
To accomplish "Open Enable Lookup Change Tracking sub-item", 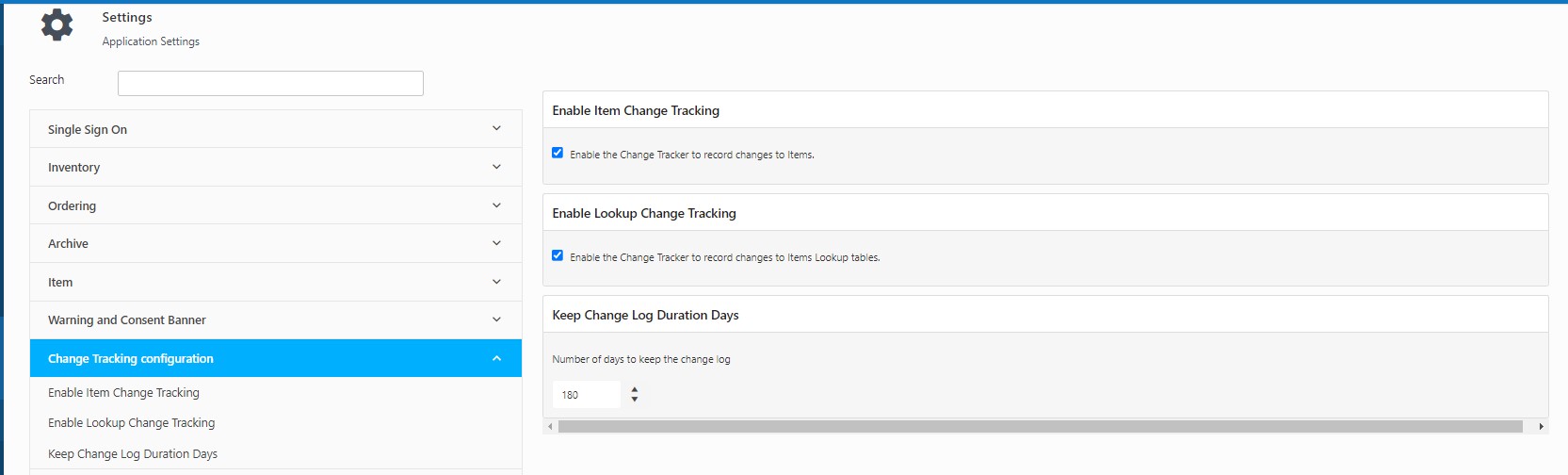I will click(x=131, y=422).
